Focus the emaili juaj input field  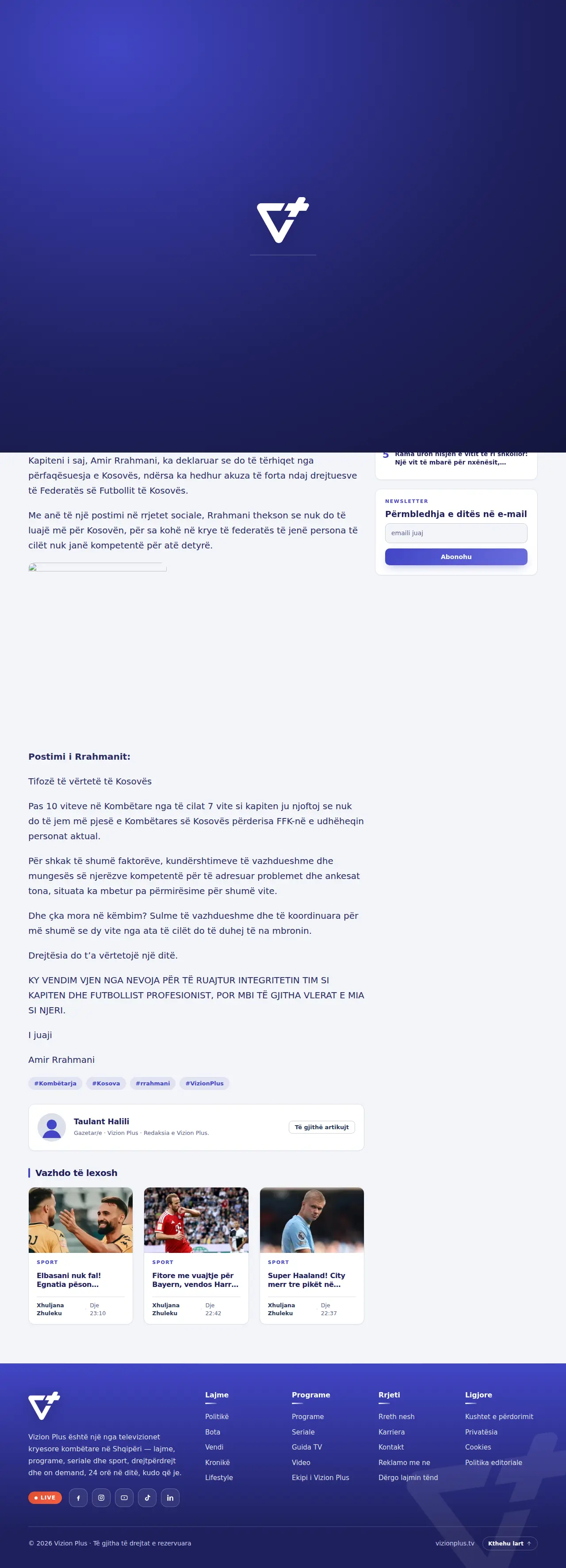click(x=456, y=533)
